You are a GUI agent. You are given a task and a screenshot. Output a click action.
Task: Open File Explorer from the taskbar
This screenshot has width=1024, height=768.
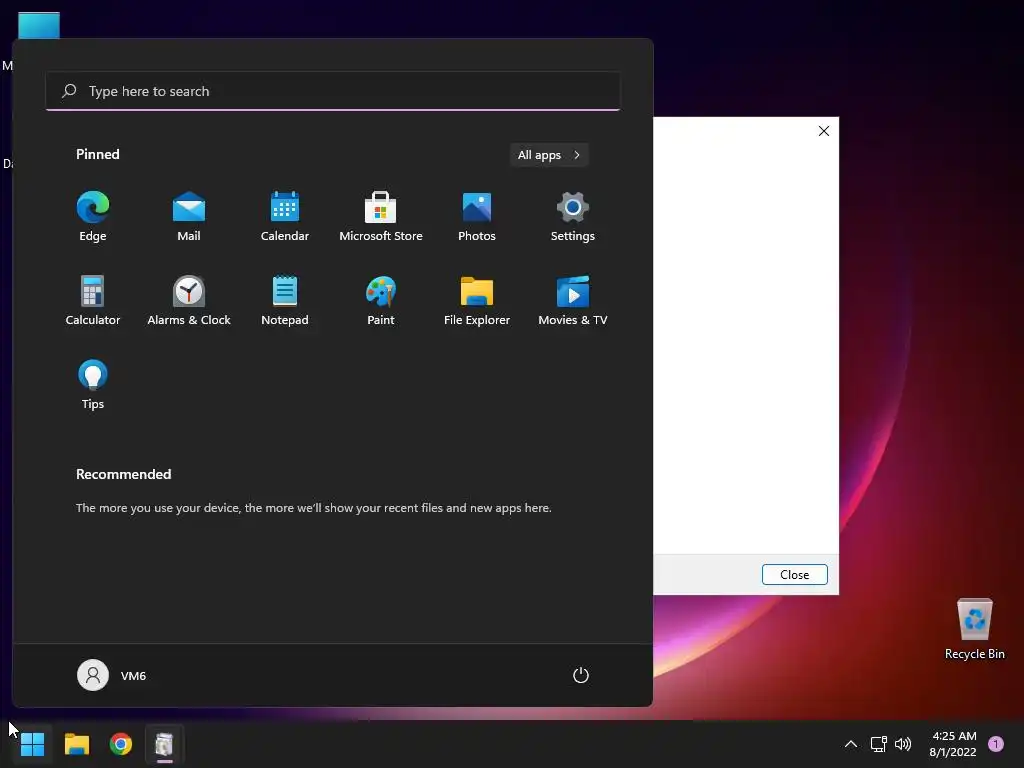[76, 744]
